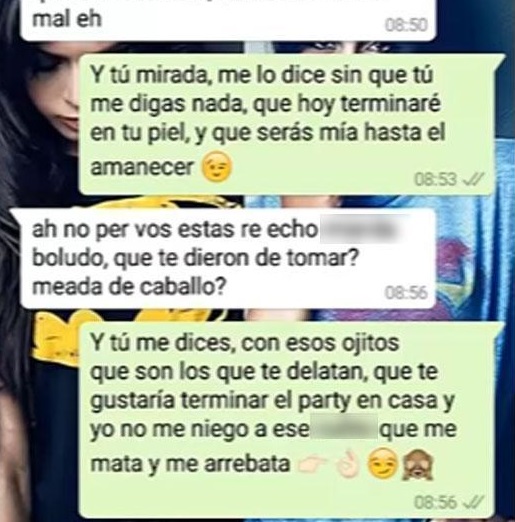Image resolution: width=515 pixels, height=522 pixels.
Task: Click the blurred word after 're echo'
Action: coord(360,230)
